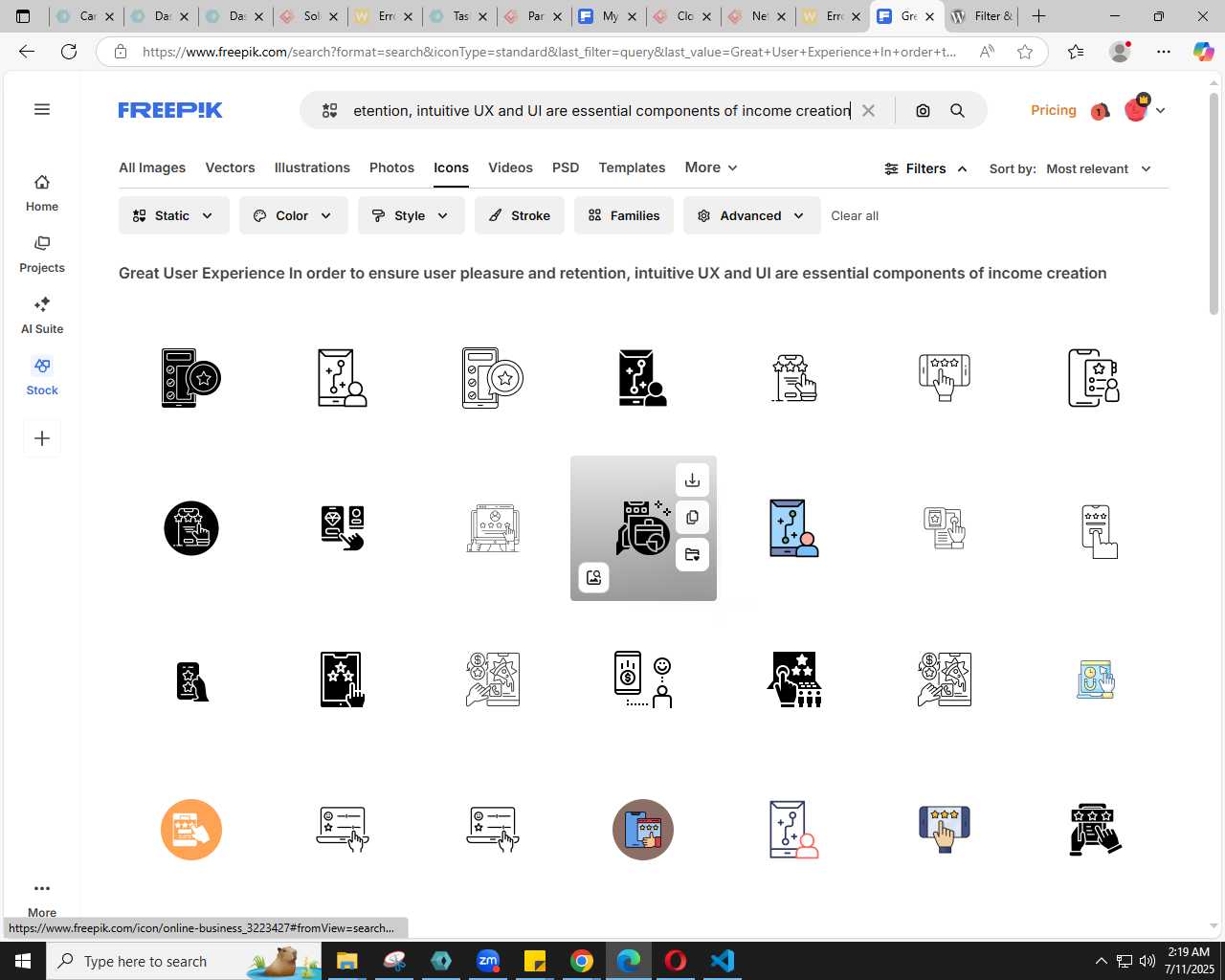
Task: Open the black circle storefront icon
Action: coord(191,528)
